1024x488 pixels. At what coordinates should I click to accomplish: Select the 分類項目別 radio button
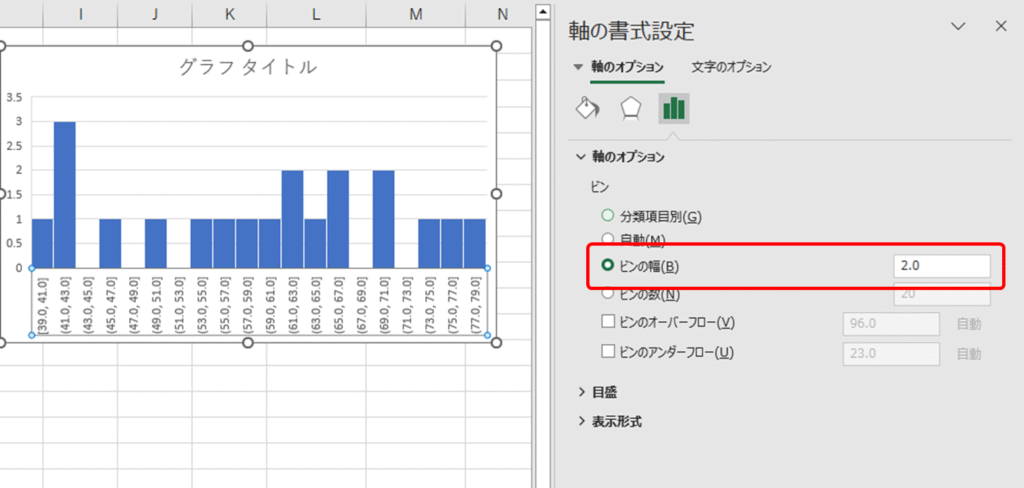(x=607, y=215)
